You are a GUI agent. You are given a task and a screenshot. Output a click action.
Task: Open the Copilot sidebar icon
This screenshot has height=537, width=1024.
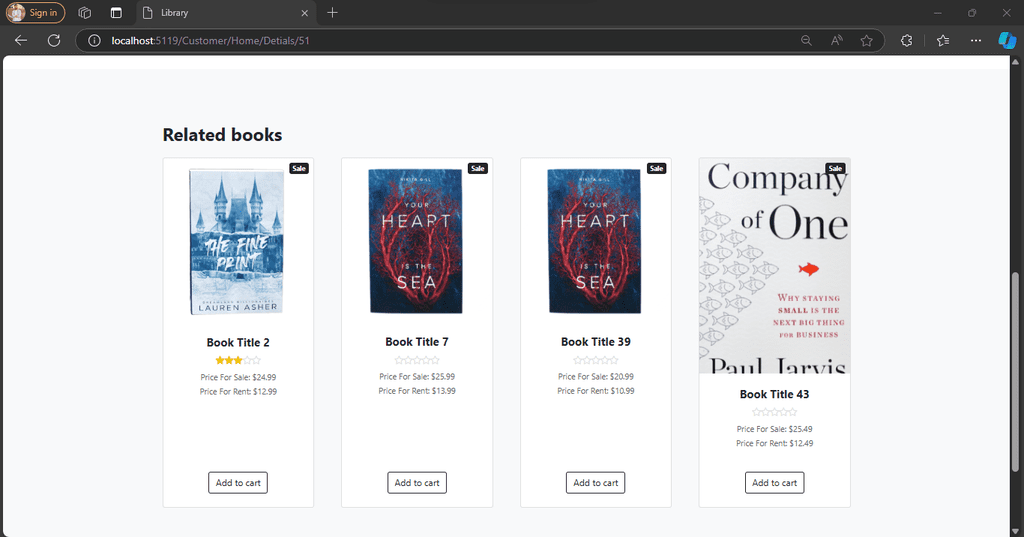coord(1008,41)
